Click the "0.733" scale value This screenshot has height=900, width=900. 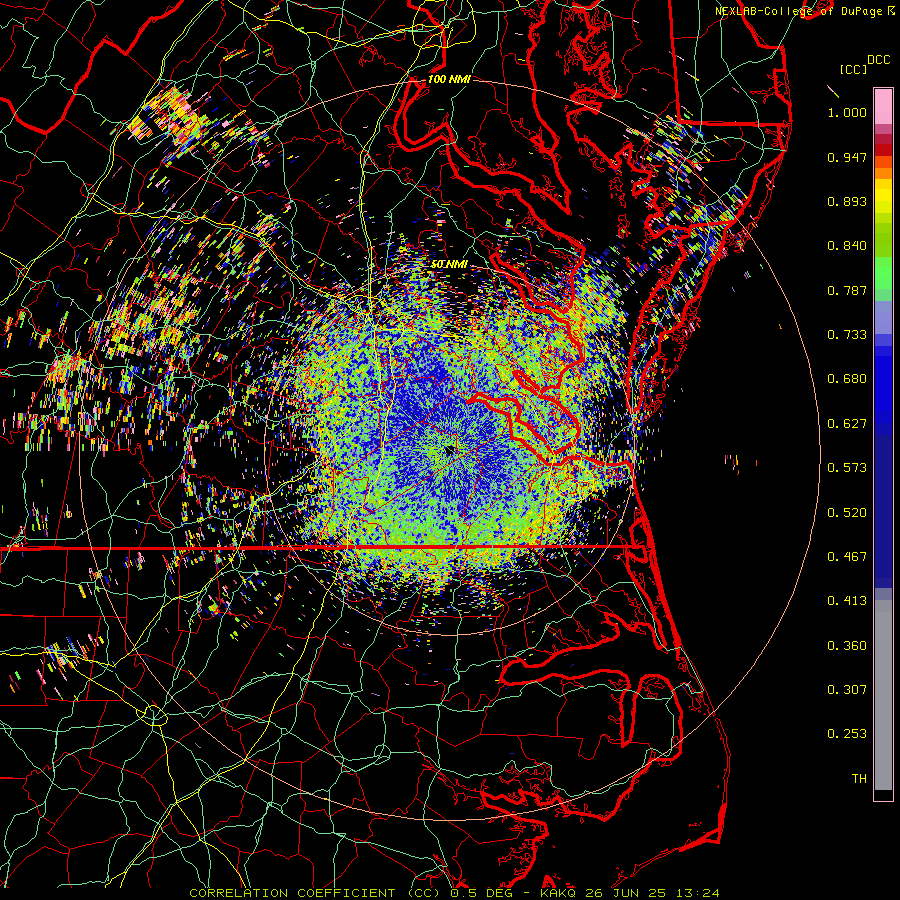pos(847,335)
